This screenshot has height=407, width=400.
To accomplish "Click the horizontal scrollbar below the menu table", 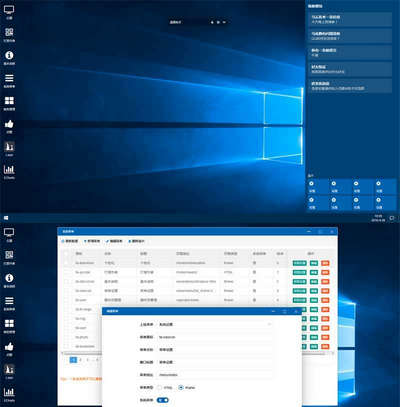I will 197,353.
